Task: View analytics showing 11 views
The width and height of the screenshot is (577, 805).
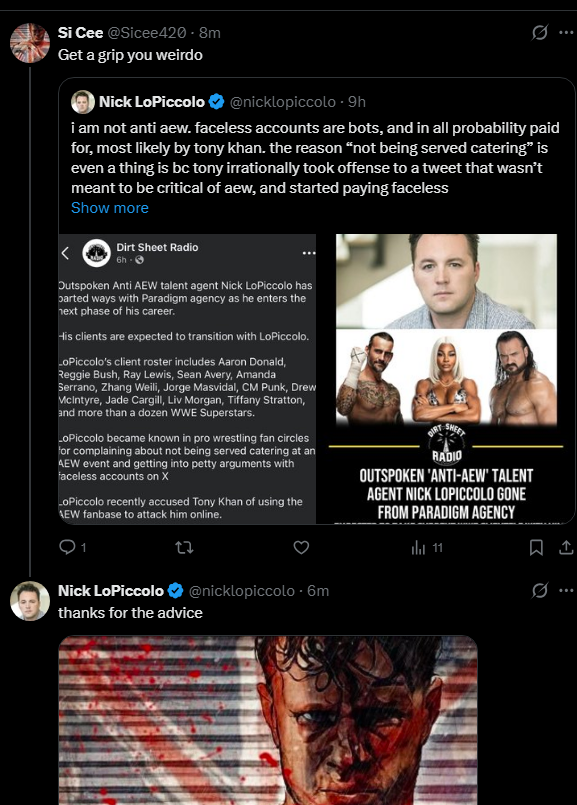Action: click(x=427, y=548)
